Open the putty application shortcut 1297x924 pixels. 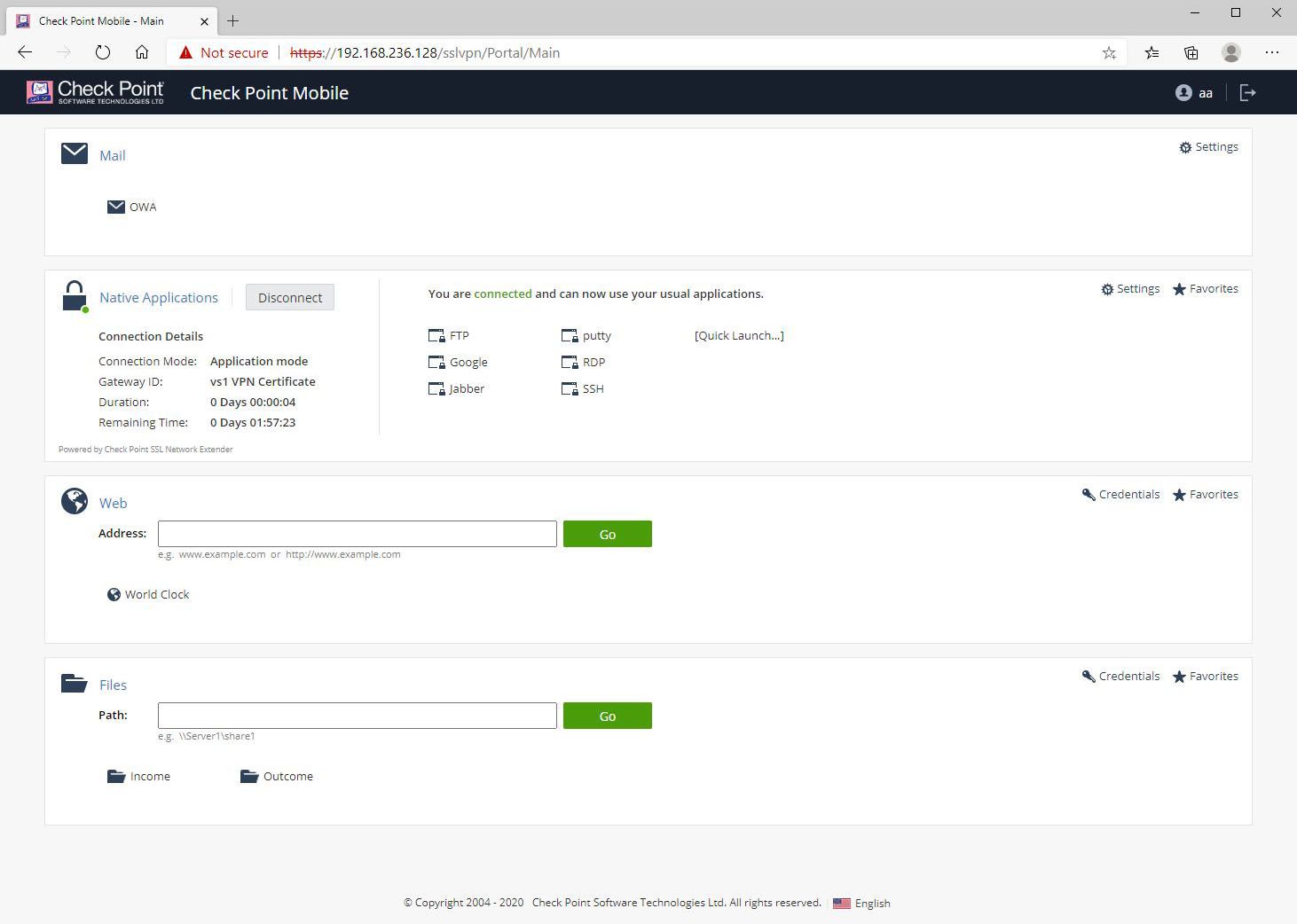596,335
